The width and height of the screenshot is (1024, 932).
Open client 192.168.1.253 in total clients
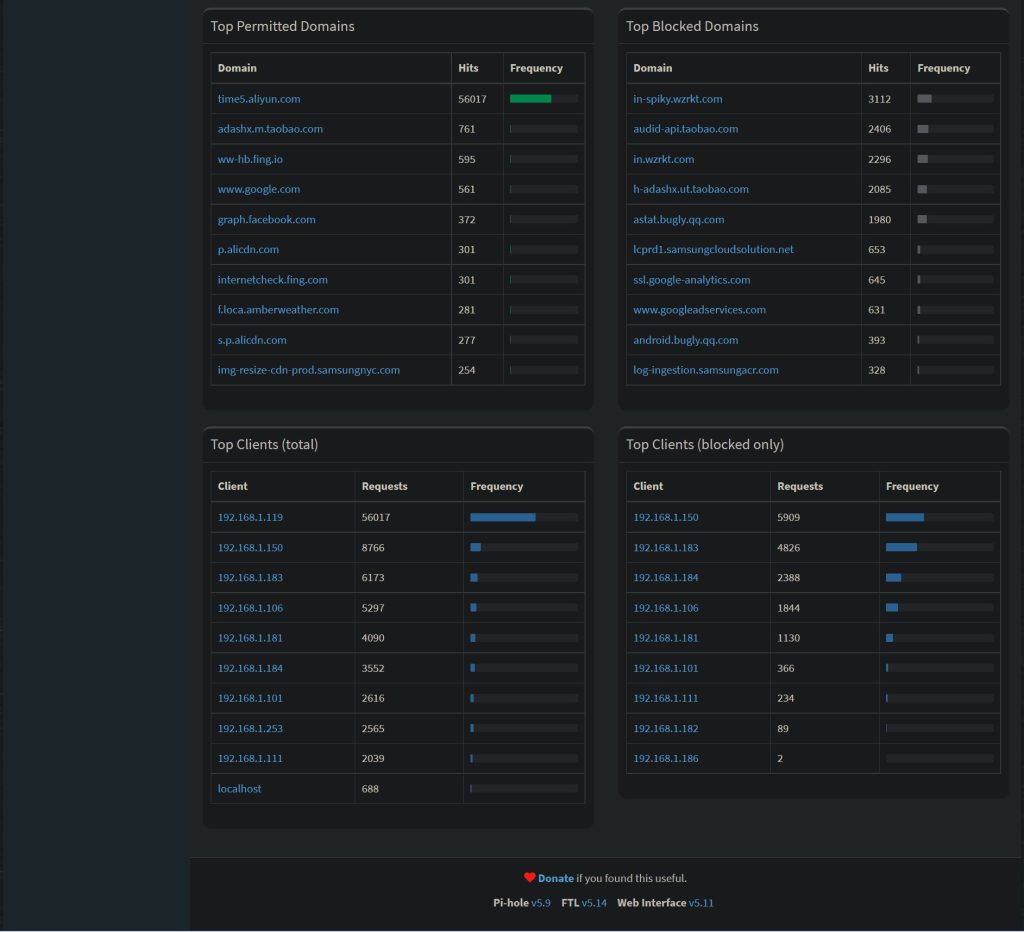[250, 729]
